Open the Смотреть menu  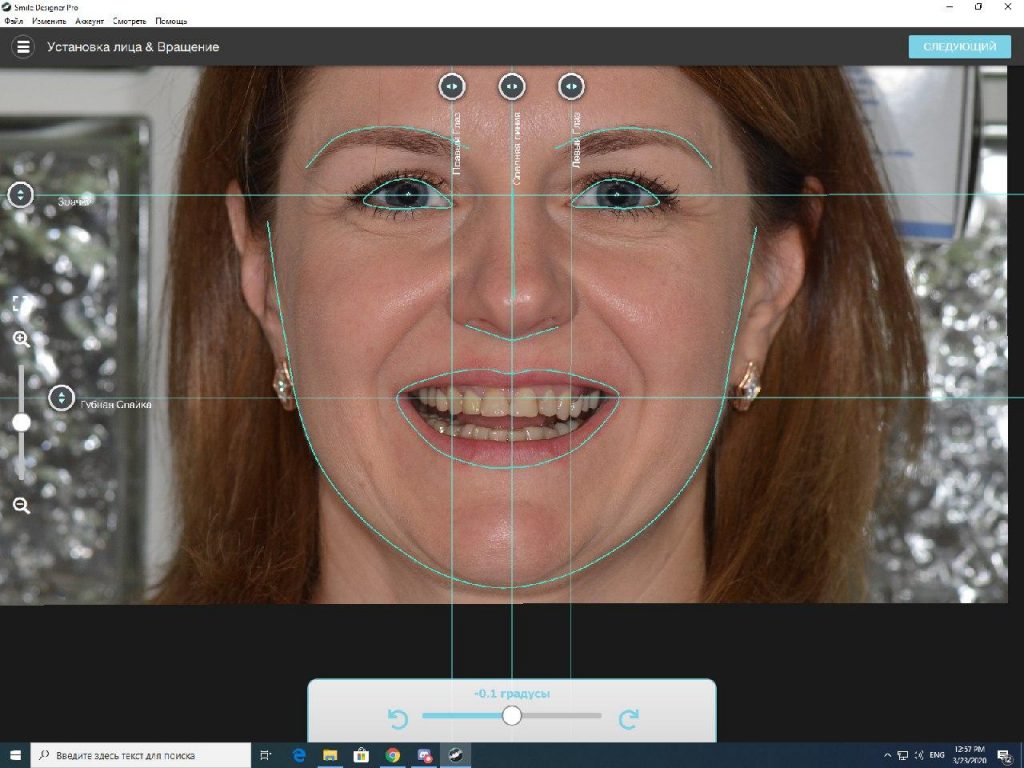(x=130, y=21)
